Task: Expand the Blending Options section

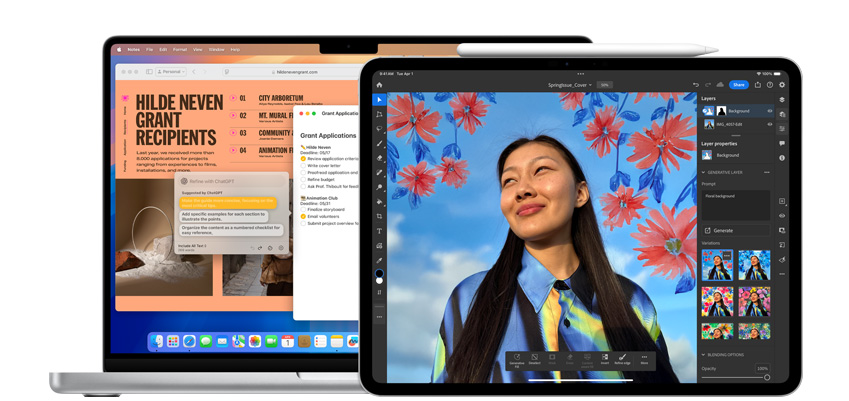Action: (x=703, y=355)
